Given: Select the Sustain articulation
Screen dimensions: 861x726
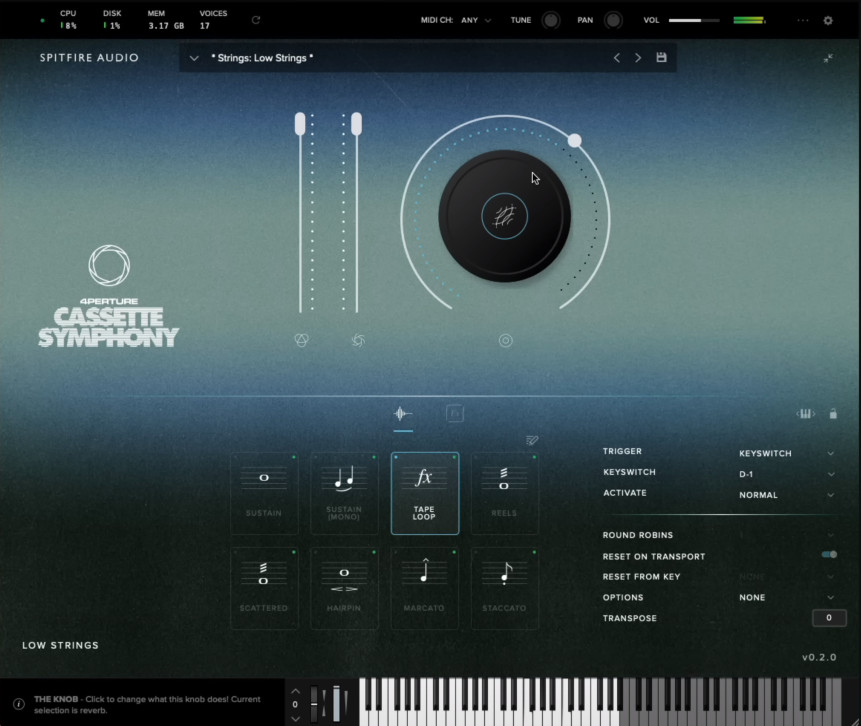Looking at the screenshot, I should tap(264, 493).
